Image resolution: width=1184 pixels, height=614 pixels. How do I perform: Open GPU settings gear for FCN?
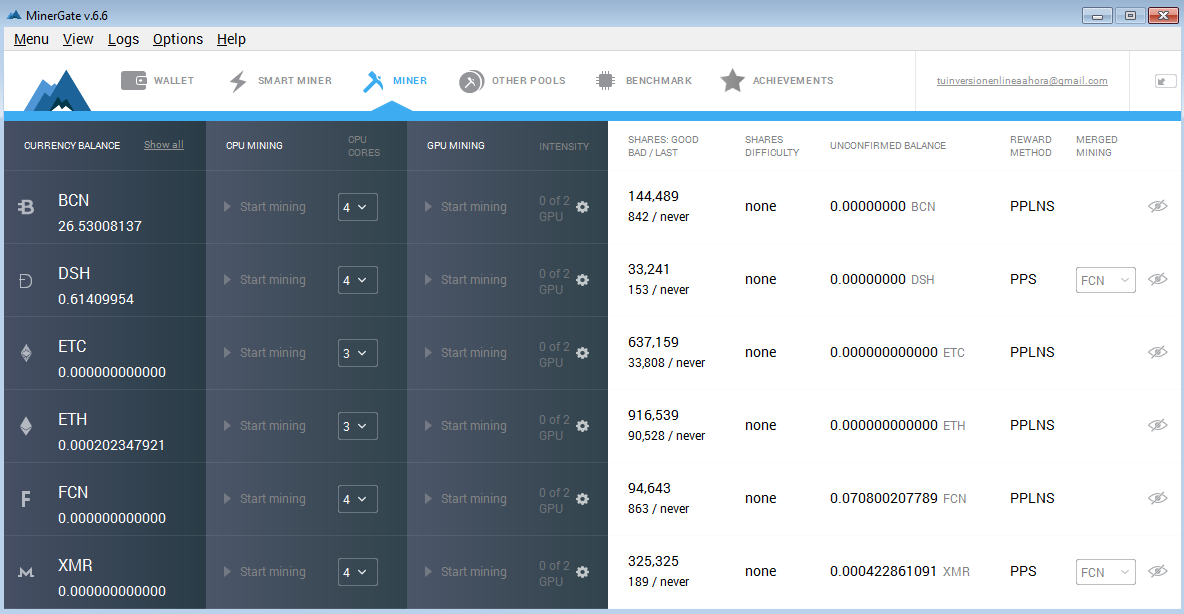tap(582, 499)
